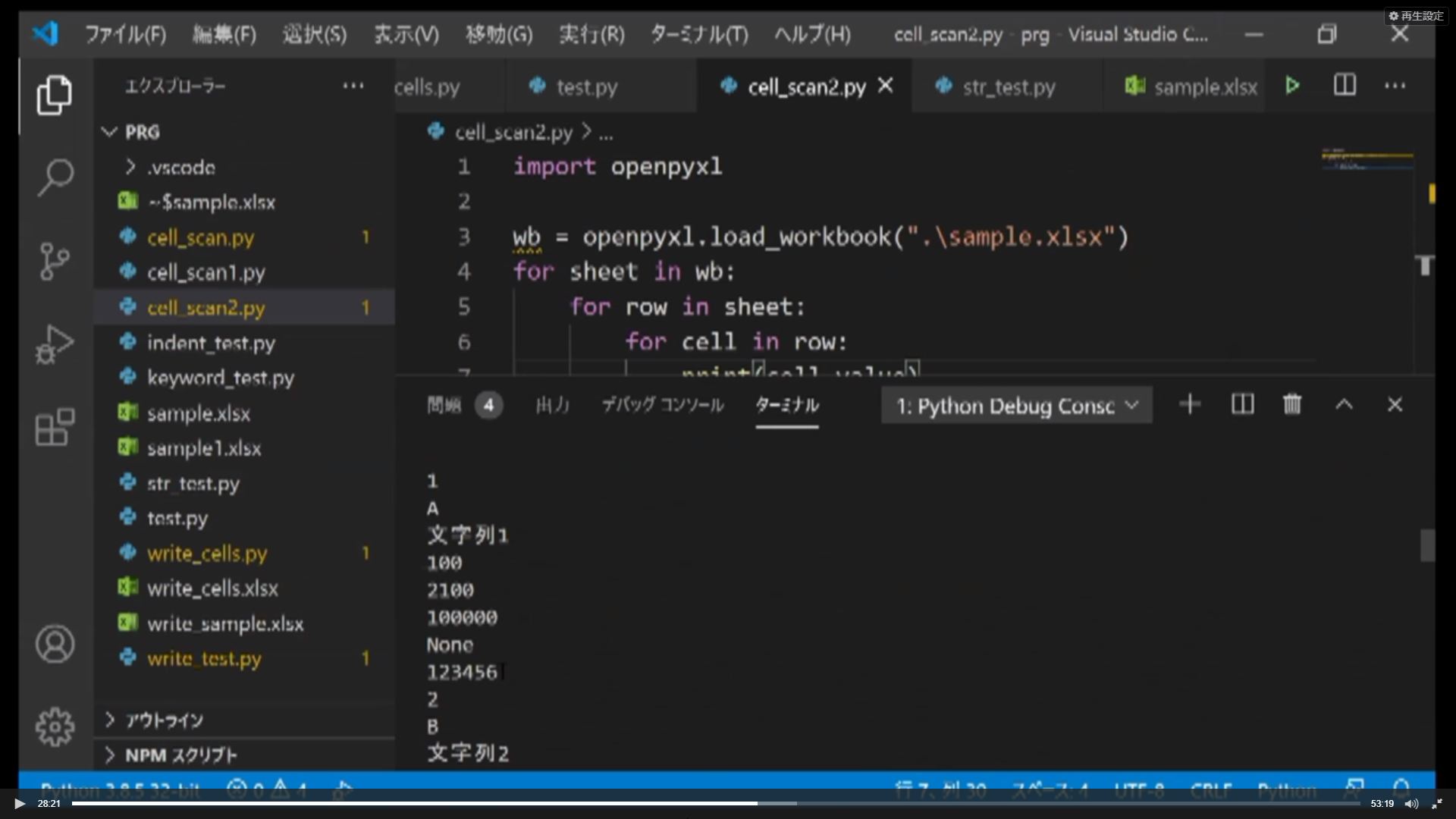Open the 実行(R) menu
This screenshot has width=1456, height=819.
tap(591, 34)
